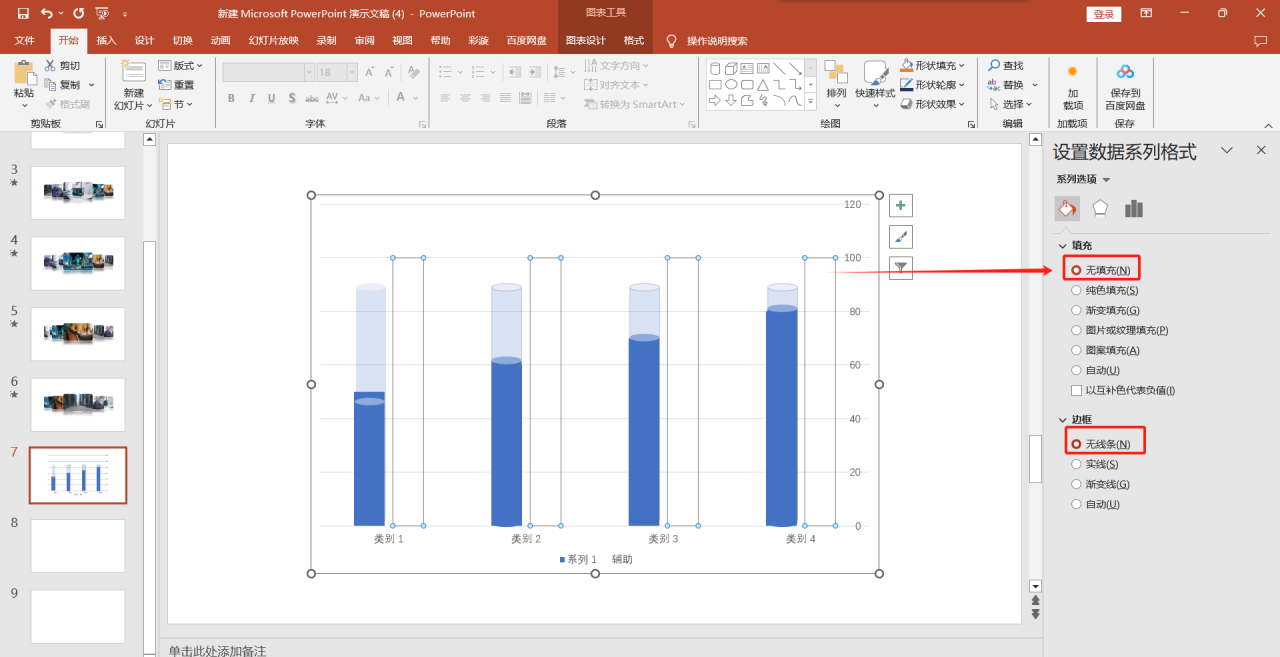Open the chart filters funnel icon
This screenshot has height=657, width=1280.
tap(900, 268)
